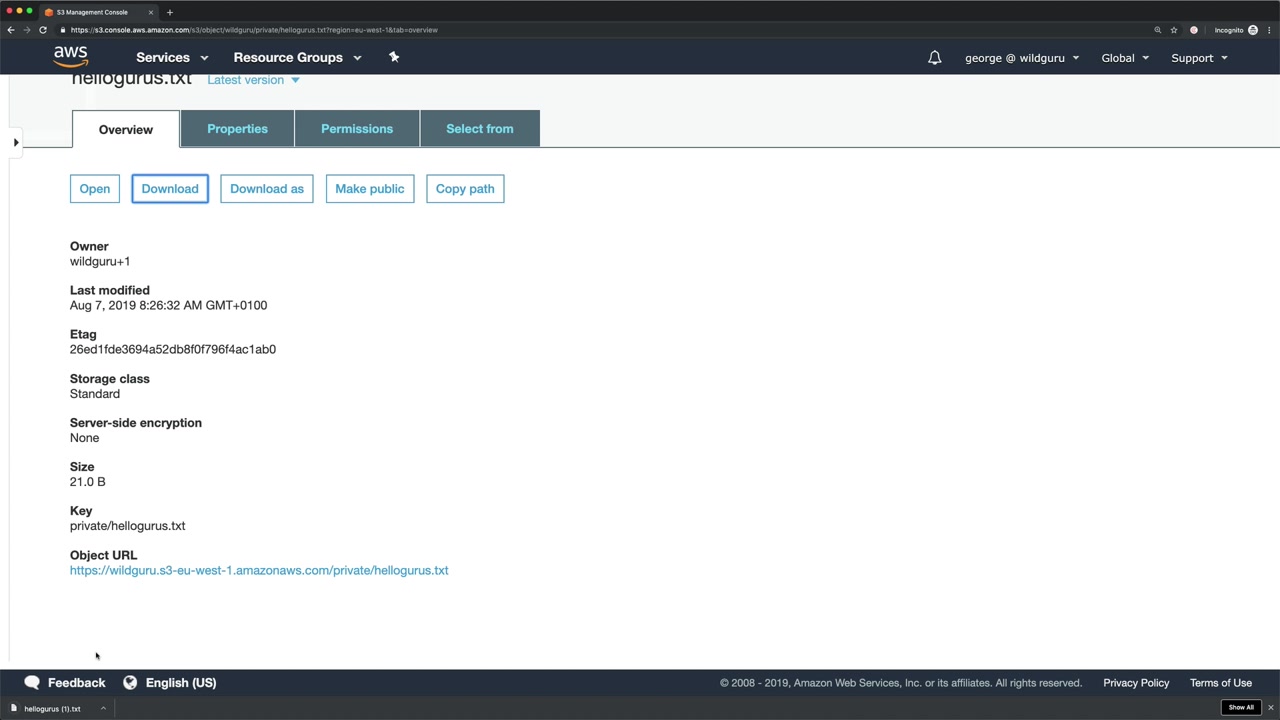Expand options for downloaded hellogurus (1).txt

(103, 708)
